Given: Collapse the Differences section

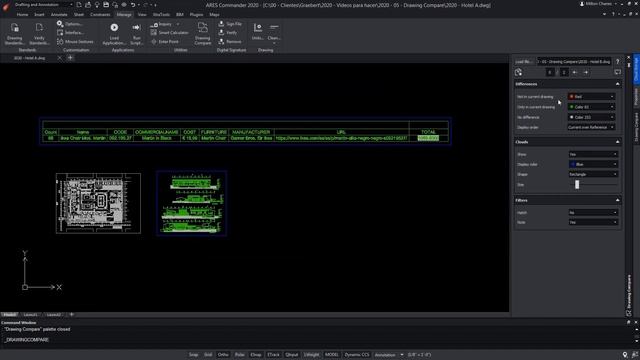Looking at the screenshot, I should tap(618, 84).
